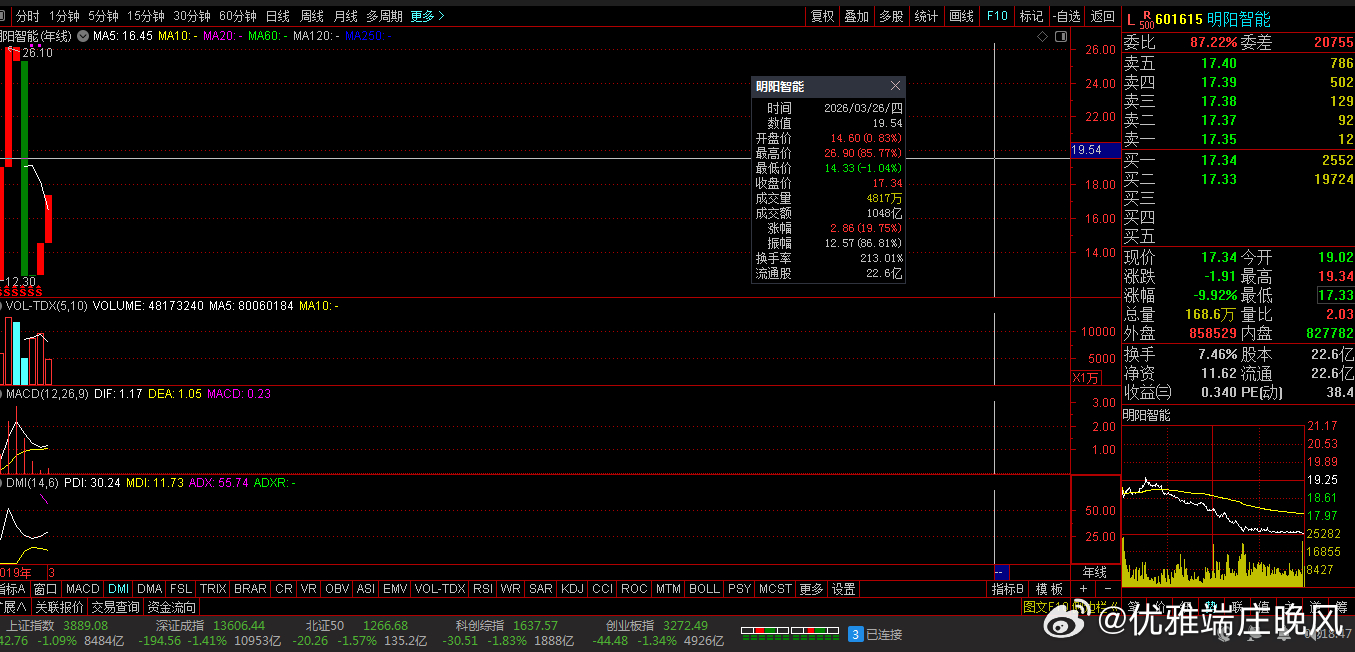Select the KDJ indicator tab
The height and width of the screenshot is (652, 1355).
pyautogui.click(x=572, y=589)
